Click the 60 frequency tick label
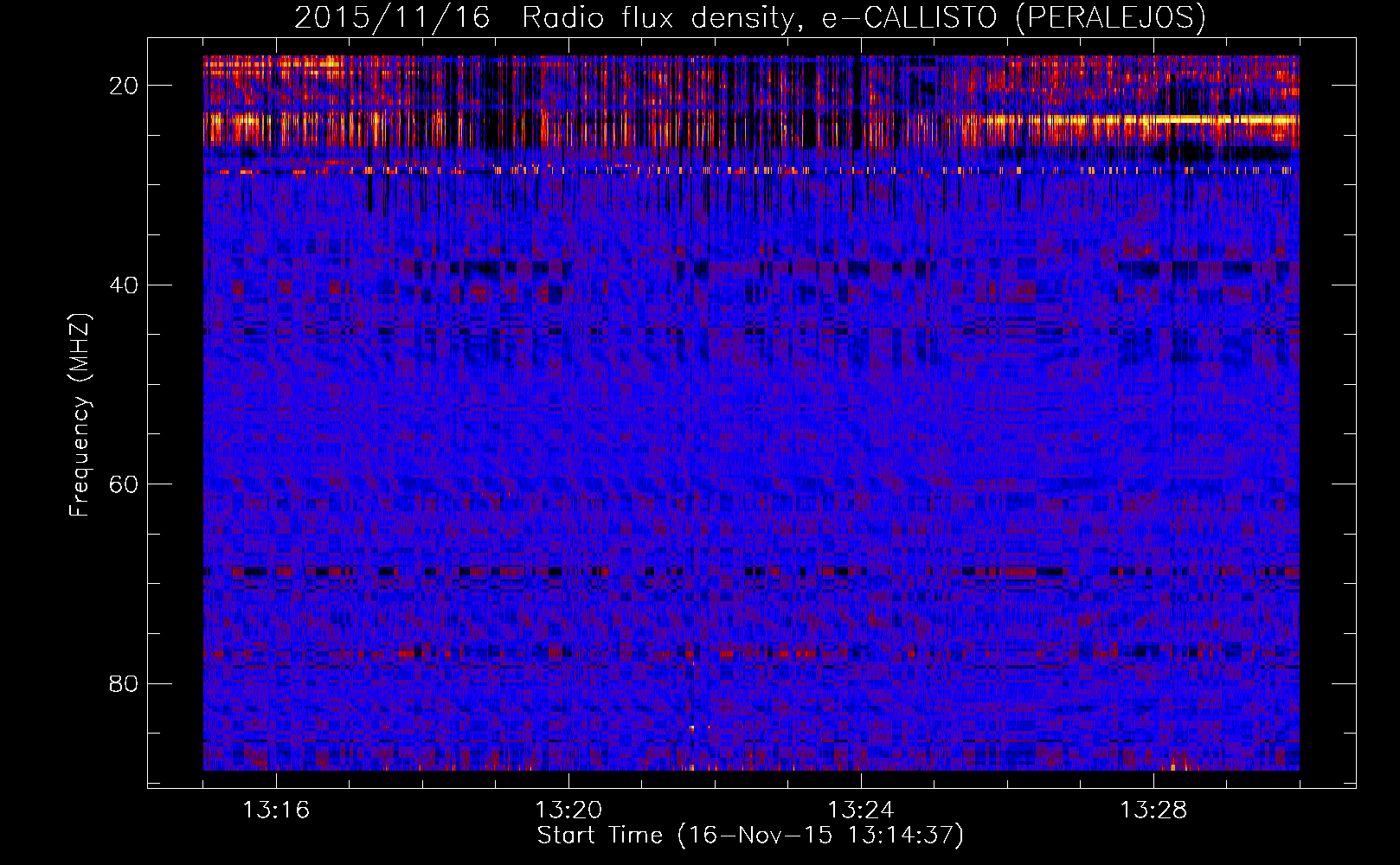 (125, 484)
